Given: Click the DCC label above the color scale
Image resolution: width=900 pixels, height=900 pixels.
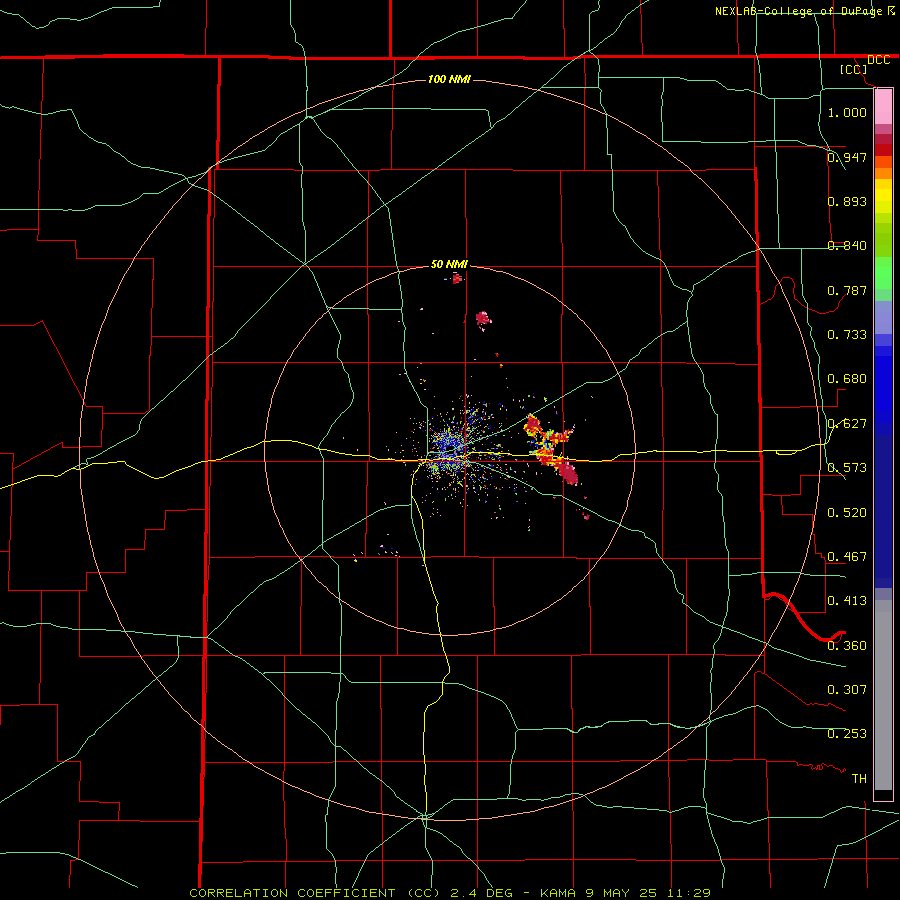Looking at the screenshot, I should (878, 60).
